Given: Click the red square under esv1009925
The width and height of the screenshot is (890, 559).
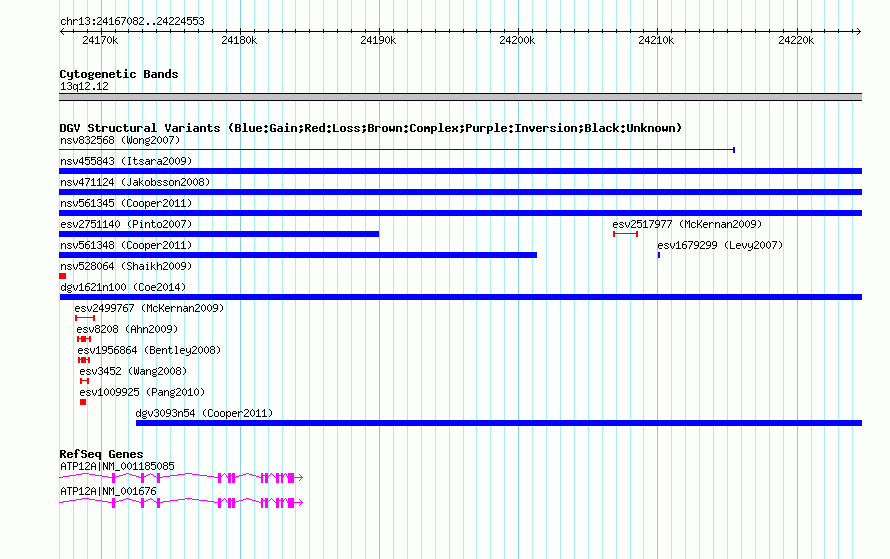Looking at the screenshot, I should click(x=83, y=402).
